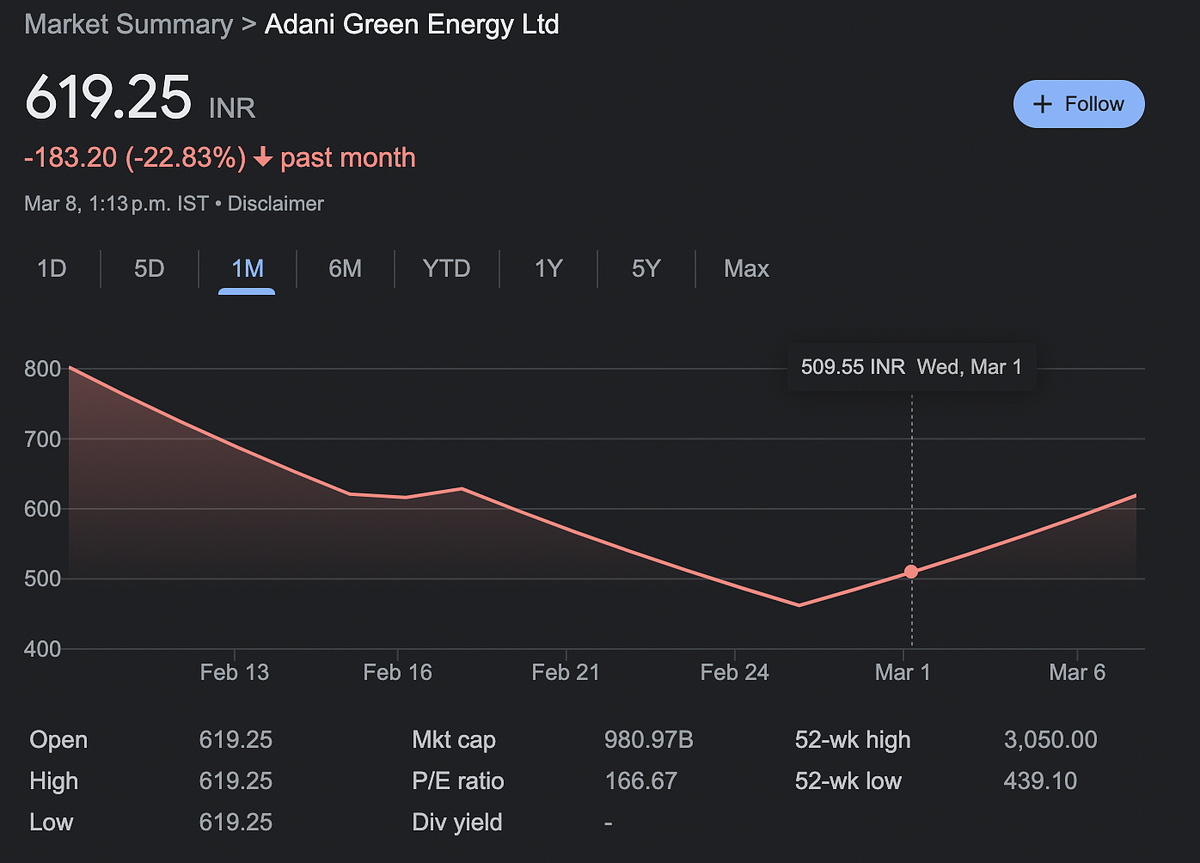Open the Market Summary breadcrumb link
The height and width of the screenshot is (863, 1200).
[x=128, y=25]
